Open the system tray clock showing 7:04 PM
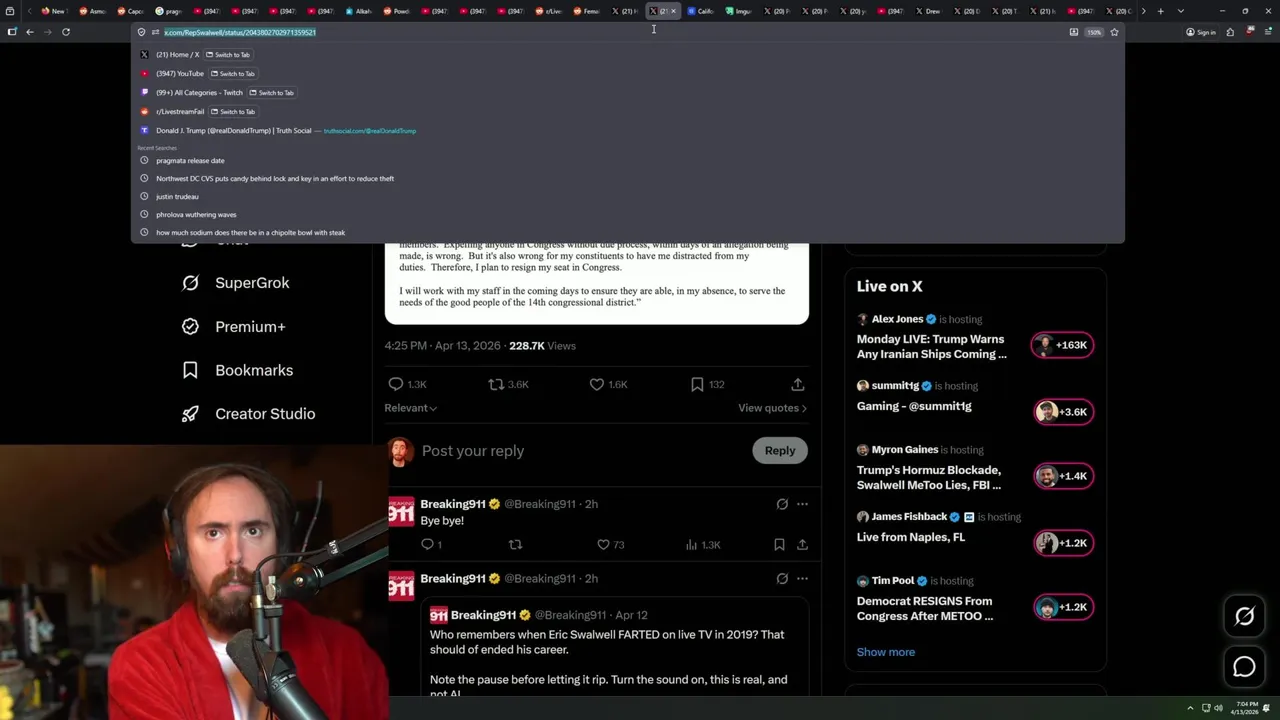This screenshot has width=1280, height=720. coord(1247,708)
